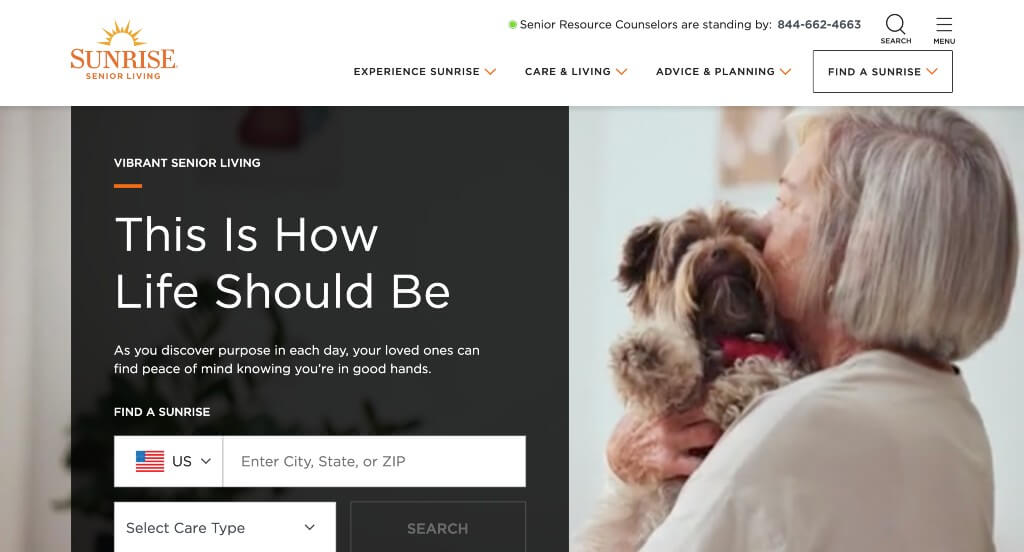Click the green availability status dot
Screen dimensions: 1024x552
click(x=513, y=25)
